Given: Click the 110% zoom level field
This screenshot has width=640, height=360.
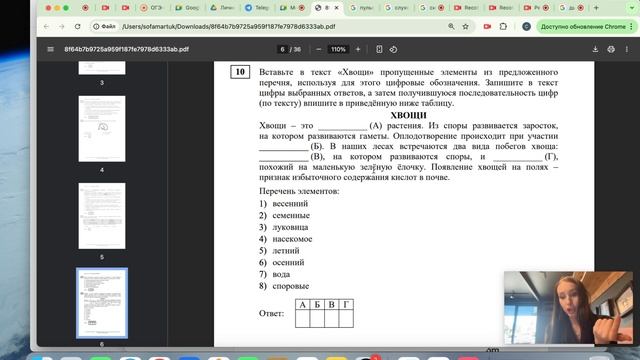Looking at the screenshot, I should (338, 49).
